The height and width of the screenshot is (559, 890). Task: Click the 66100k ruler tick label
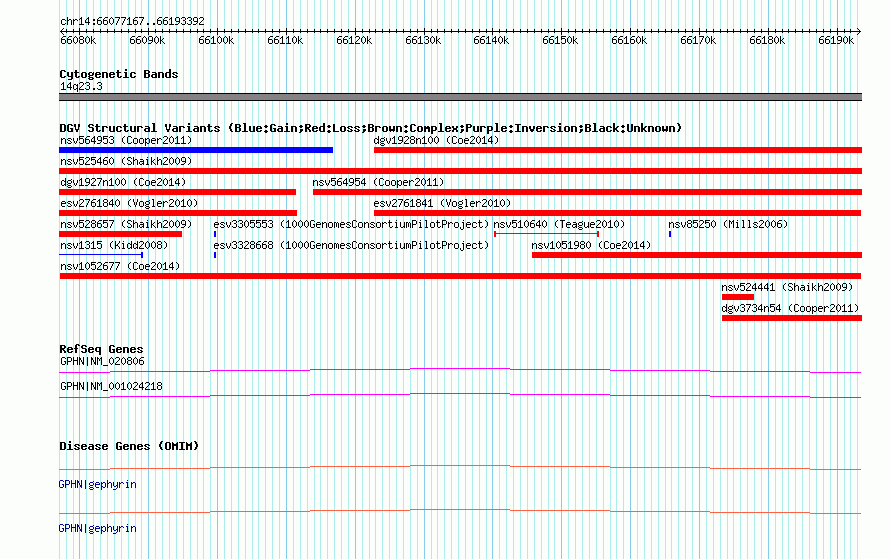pos(216,40)
